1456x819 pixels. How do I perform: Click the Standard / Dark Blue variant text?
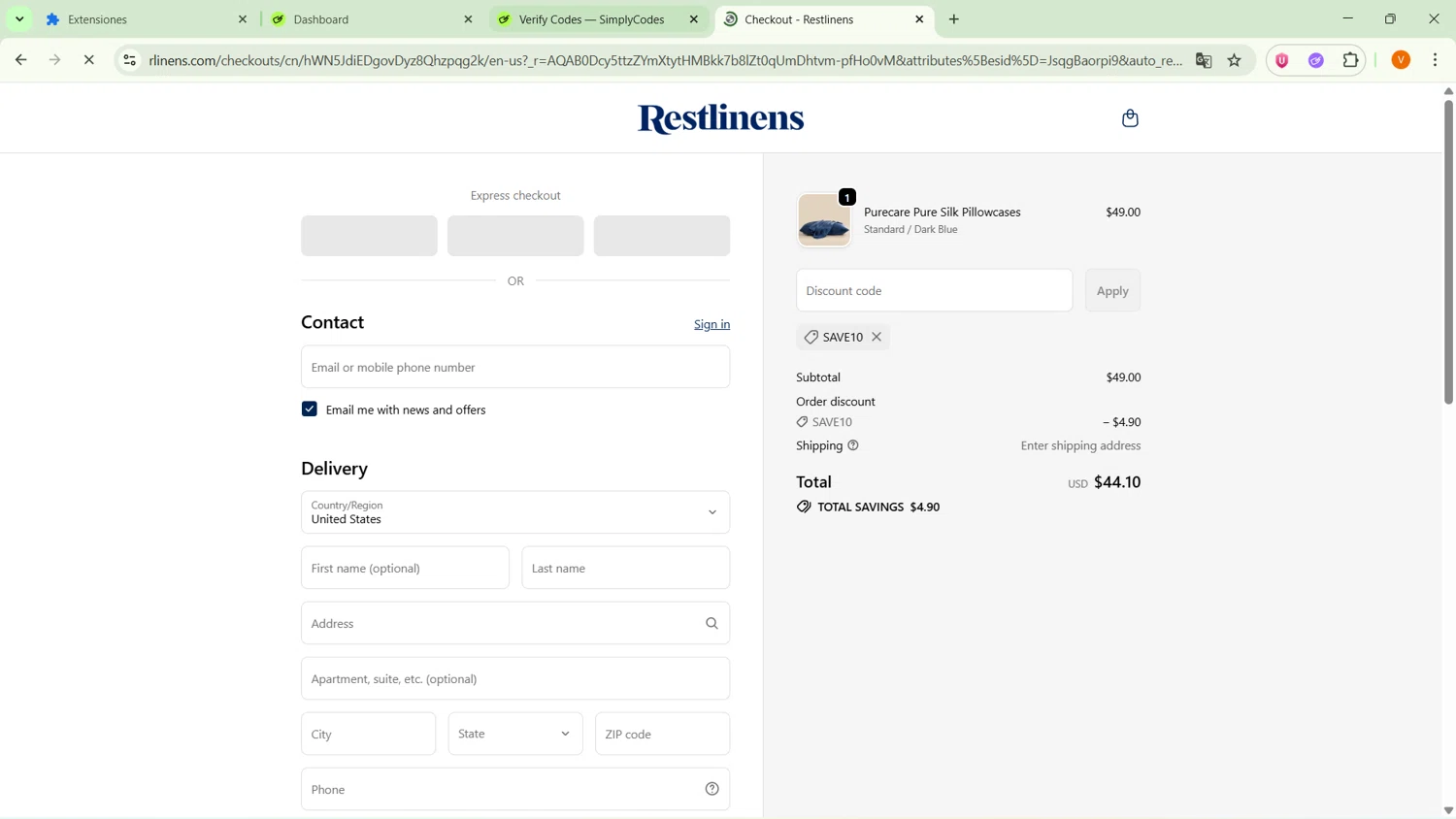click(910, 230)
